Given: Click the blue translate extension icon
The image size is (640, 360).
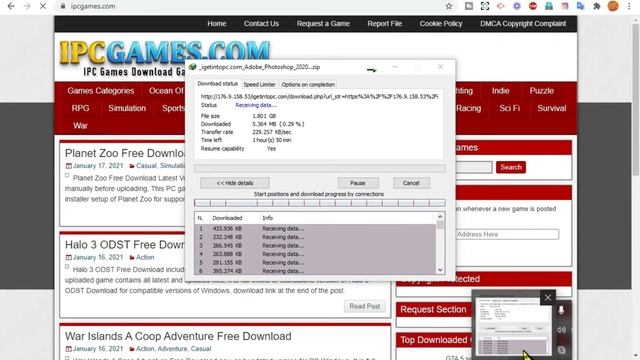Looking at the screenshot, I should [x=580, y=6].
